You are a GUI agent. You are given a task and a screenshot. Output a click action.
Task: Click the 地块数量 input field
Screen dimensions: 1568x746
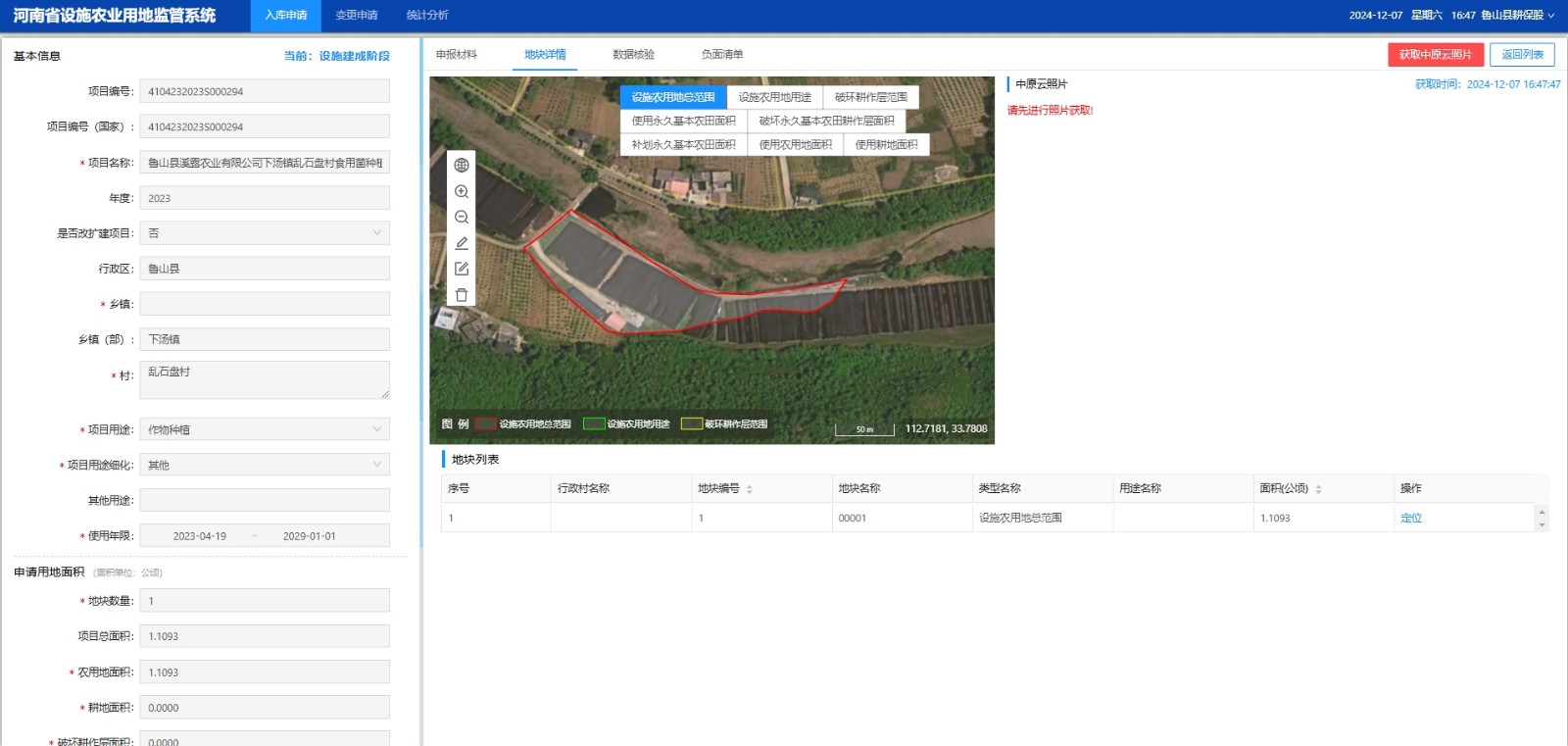point(265,601)
